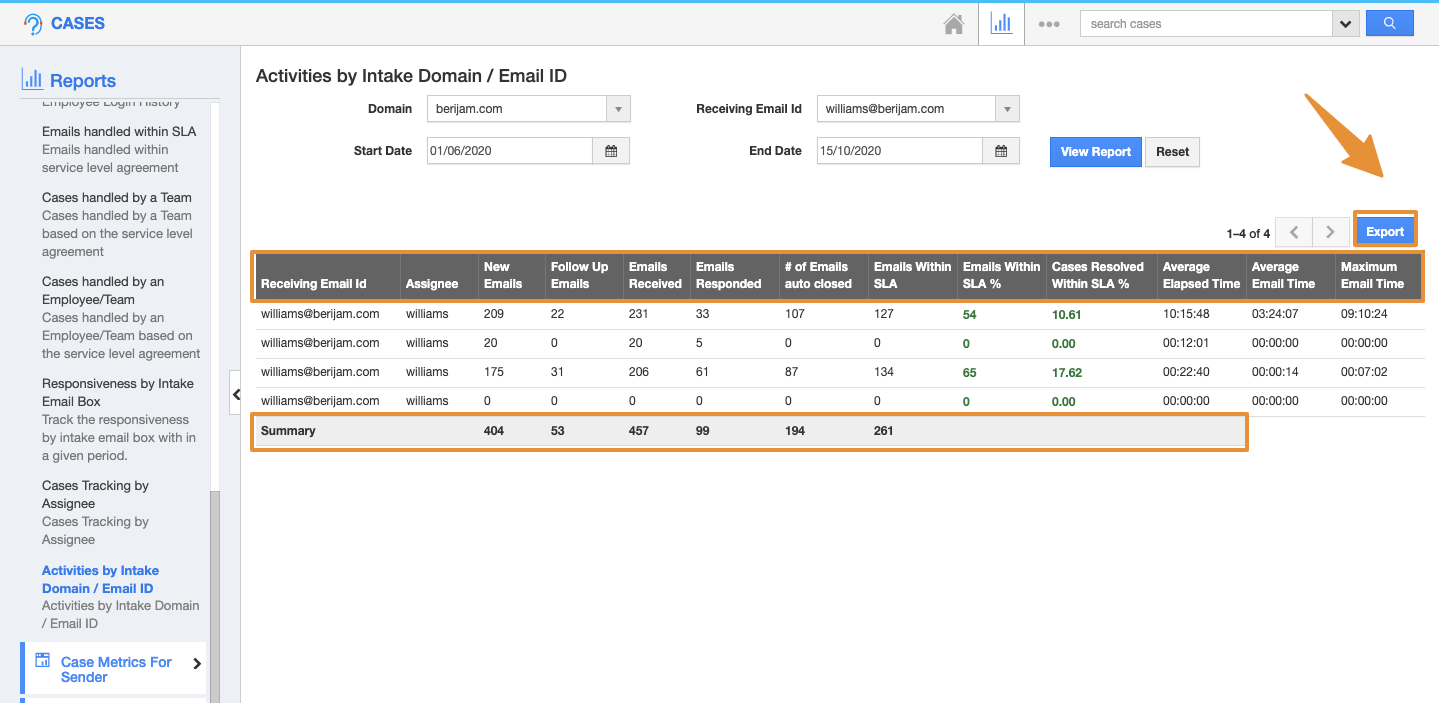Screen dimensions: 1439x703
Task: Open Emails handled within SLA report
Action: tap(119, 131)
